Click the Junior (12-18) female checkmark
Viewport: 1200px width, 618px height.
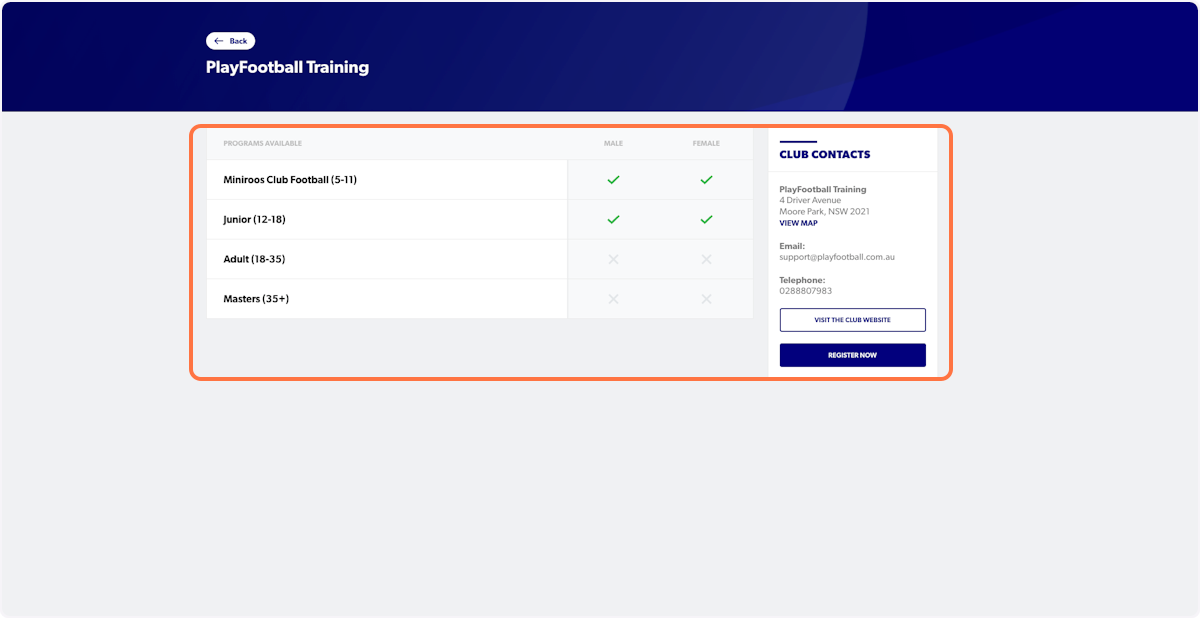706,219
